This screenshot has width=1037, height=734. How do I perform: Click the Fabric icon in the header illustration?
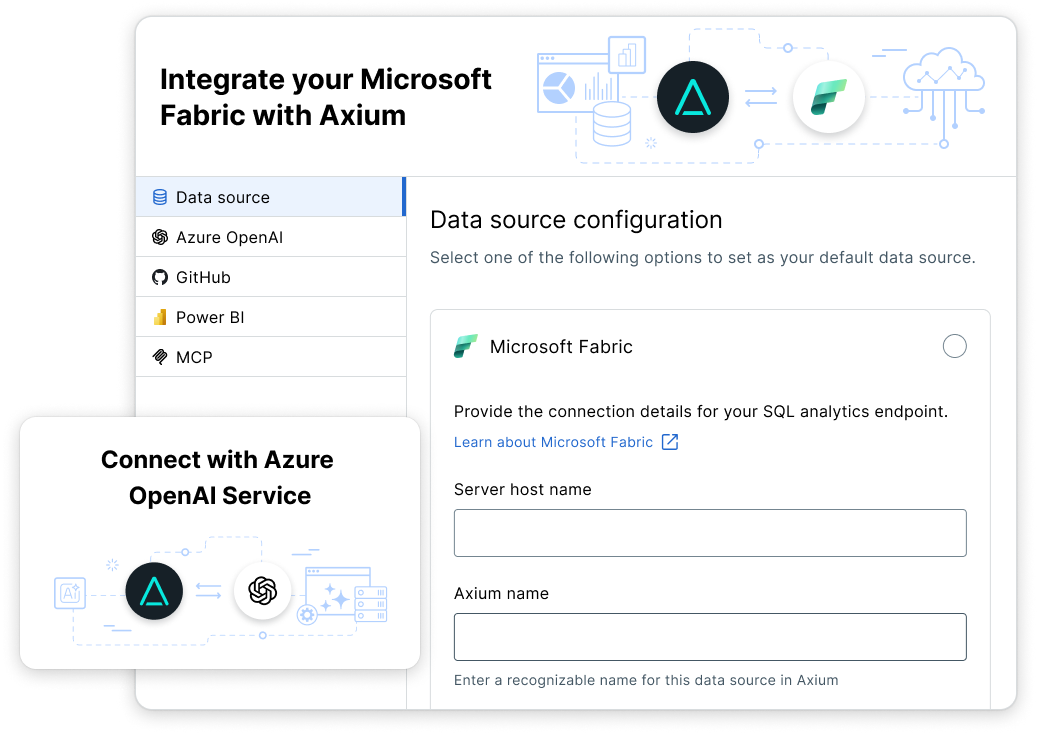click(x=828, y=97)
